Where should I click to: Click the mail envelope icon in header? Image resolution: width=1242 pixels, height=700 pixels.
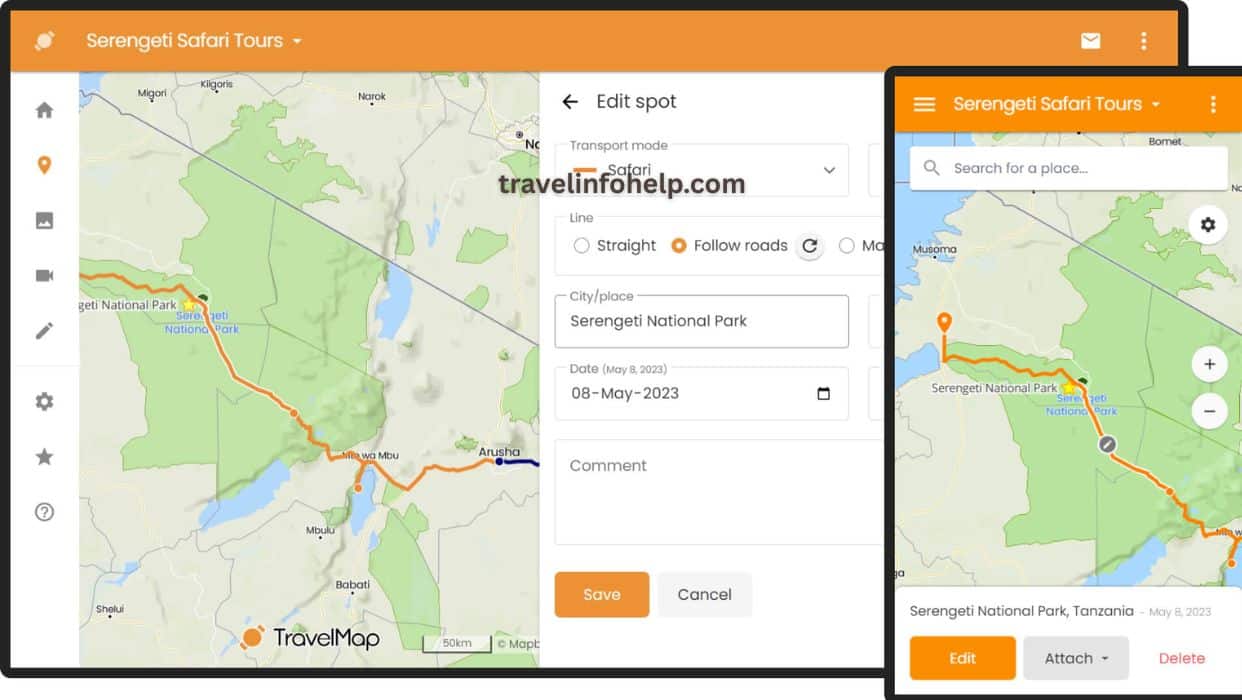point(1090,41)
